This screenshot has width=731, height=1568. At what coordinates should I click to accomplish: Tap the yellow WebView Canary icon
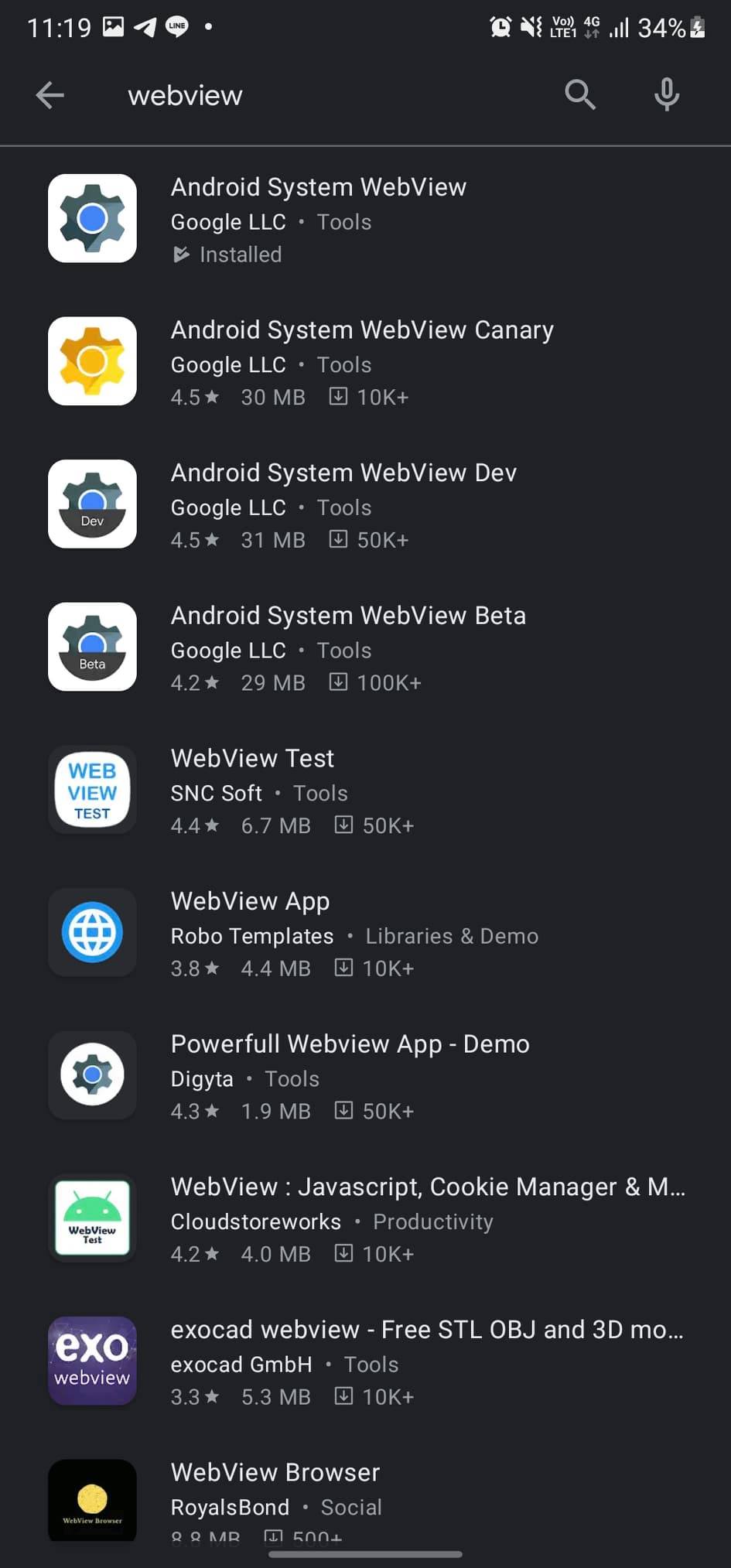coord(92,361)
